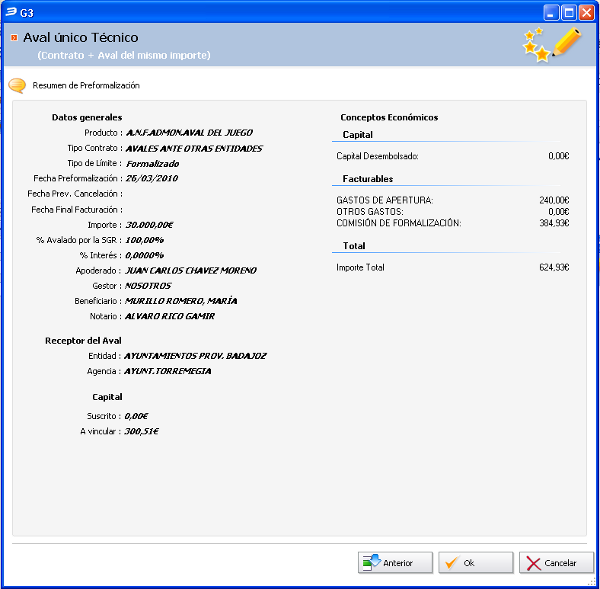600x589 pixels.
Task: Select beneficiario MURILLO ROMERO, MARÍA
Action: [x=181, y=301]
